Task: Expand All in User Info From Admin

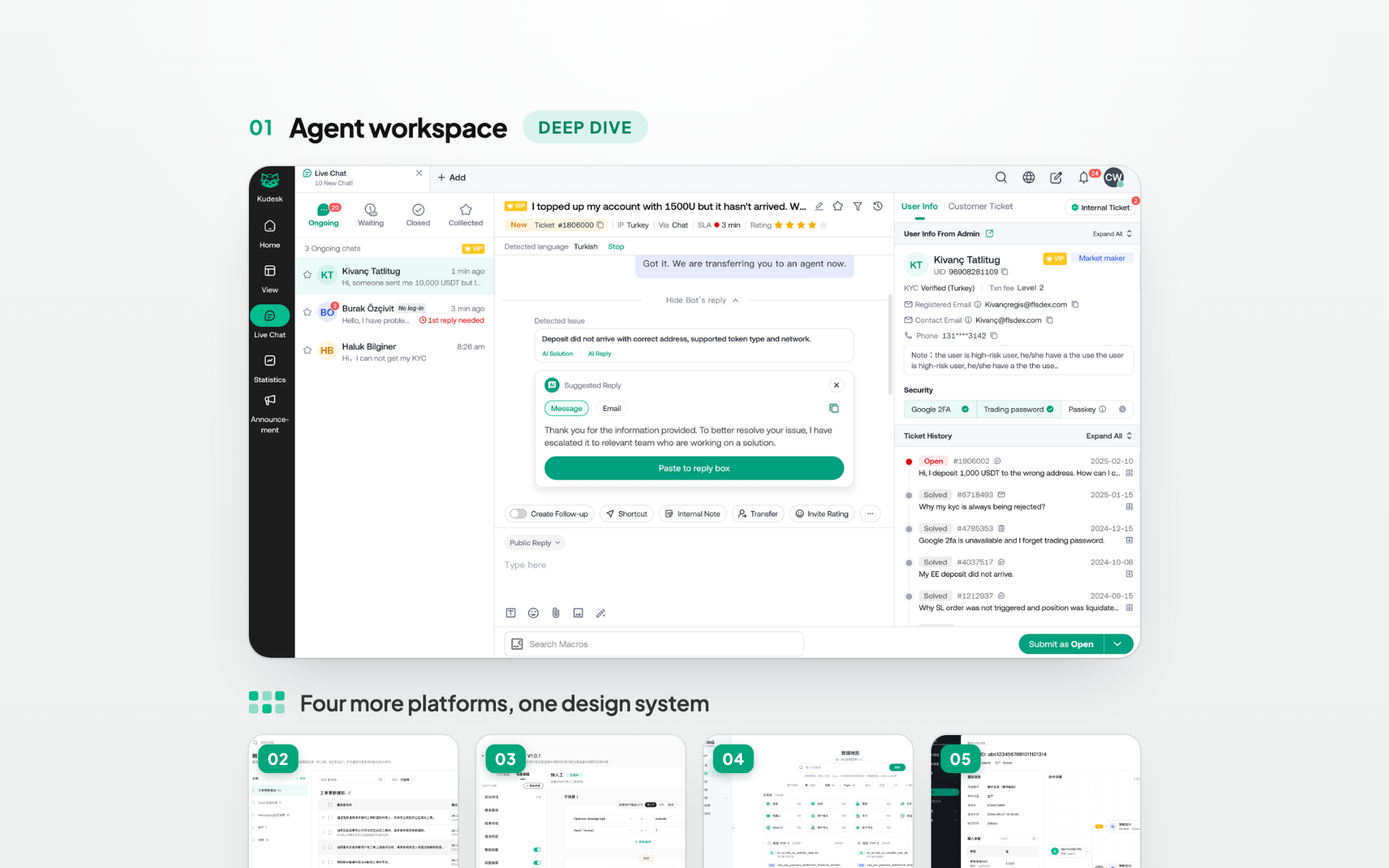Action: tap(1112, 234)
